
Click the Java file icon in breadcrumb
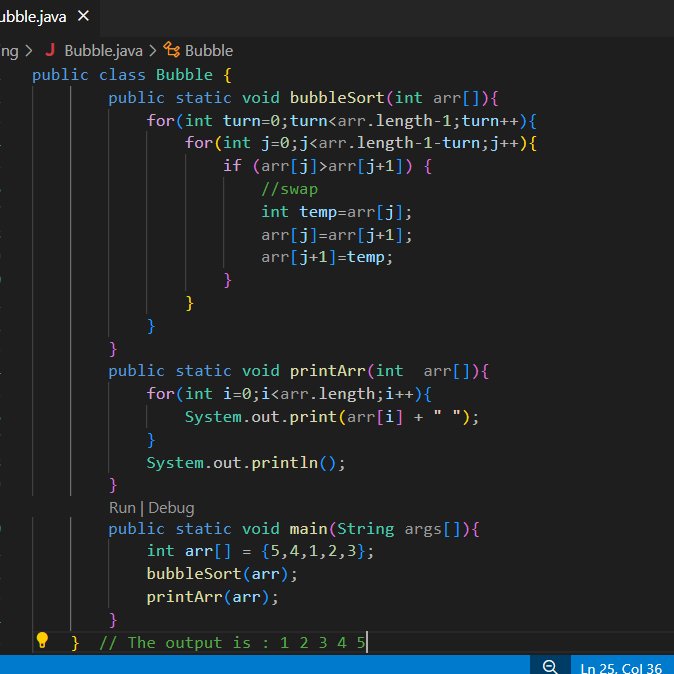50,50
